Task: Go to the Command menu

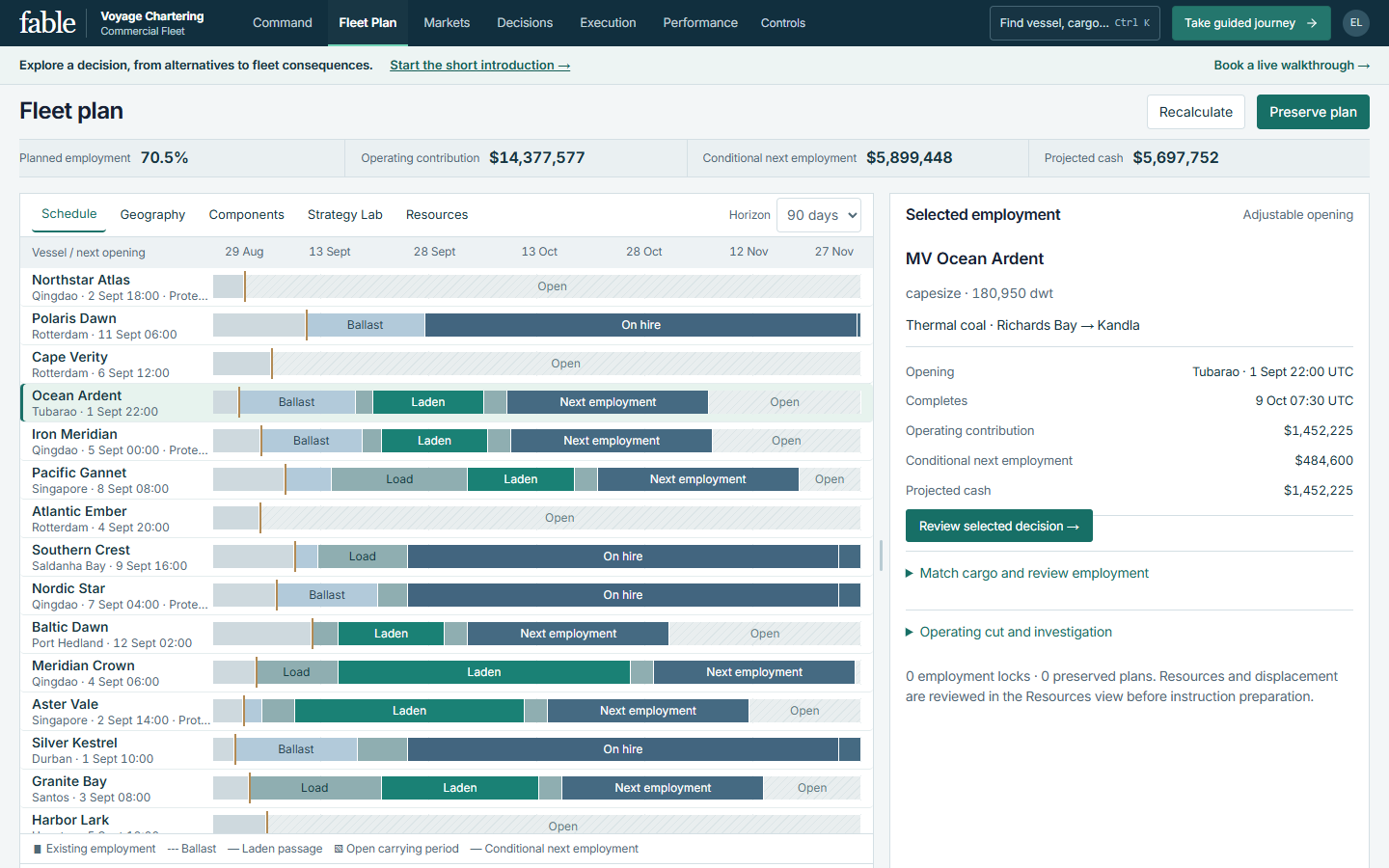Action: click(283, 23)
